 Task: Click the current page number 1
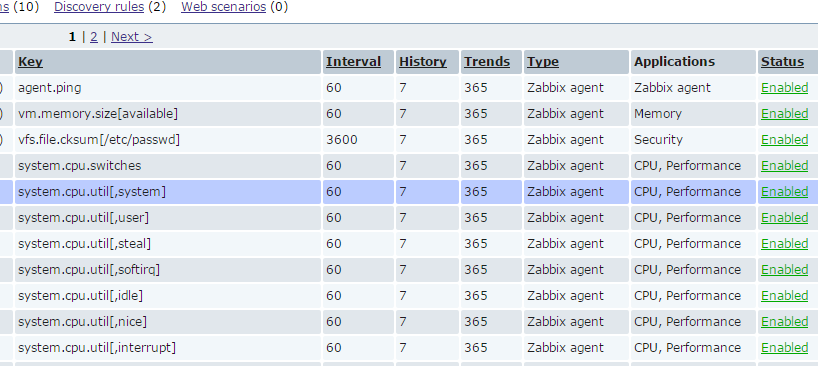[72, 36]
